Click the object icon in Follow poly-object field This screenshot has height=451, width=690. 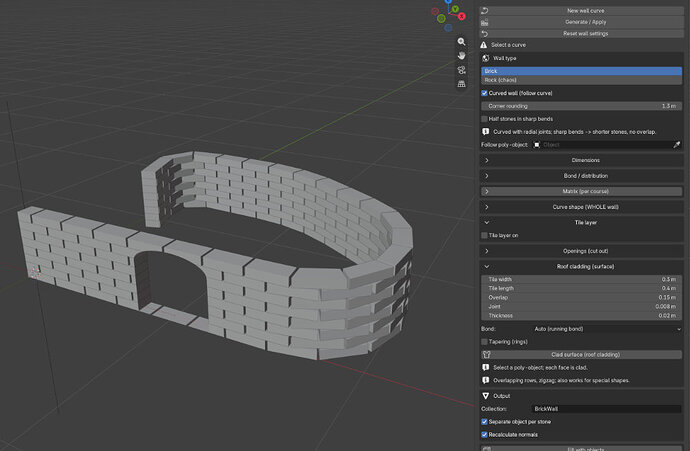pos(537,145)
